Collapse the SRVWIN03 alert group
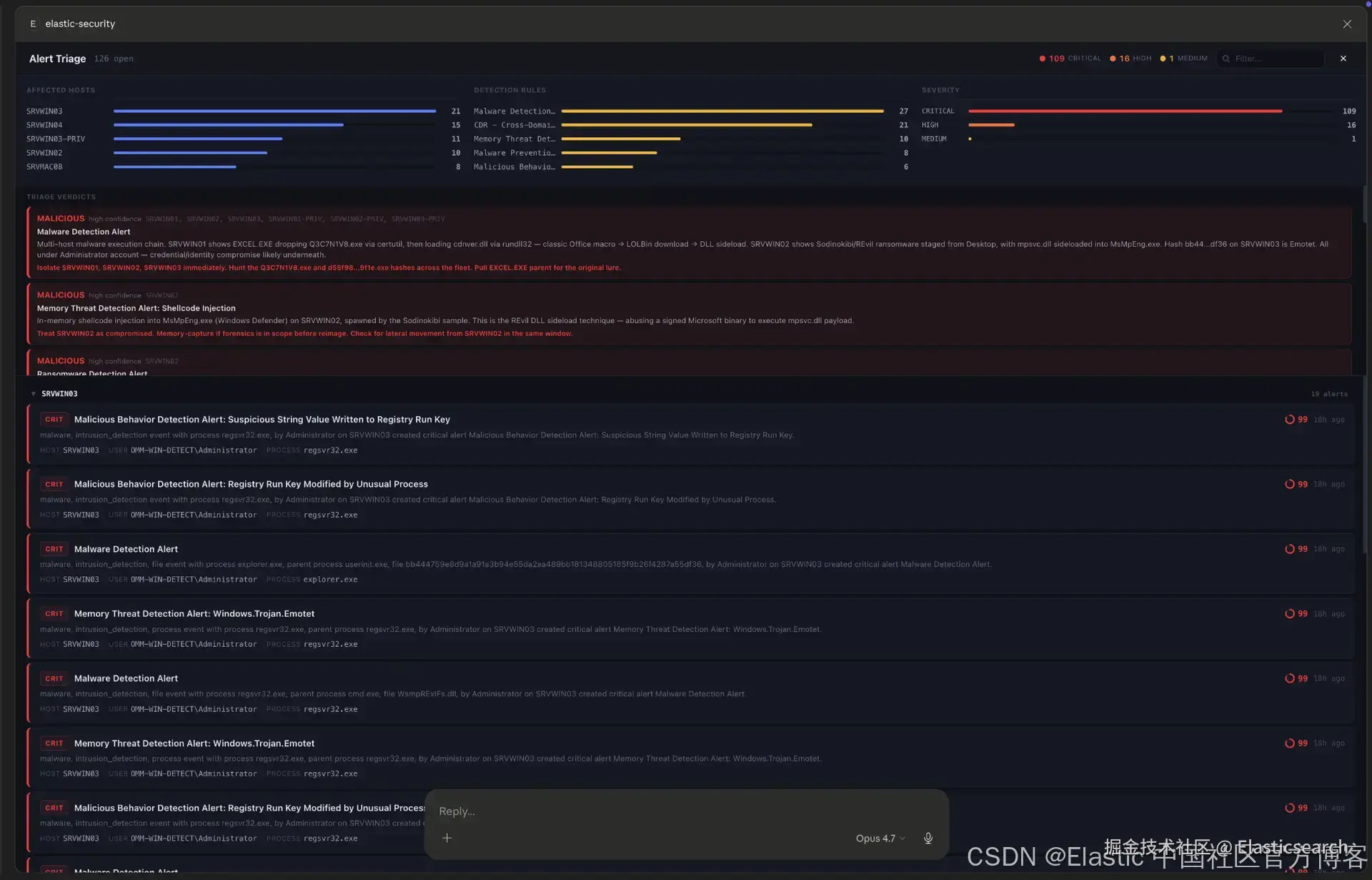This screenshot has height=880, width=1372. click(x=34, y=394)
